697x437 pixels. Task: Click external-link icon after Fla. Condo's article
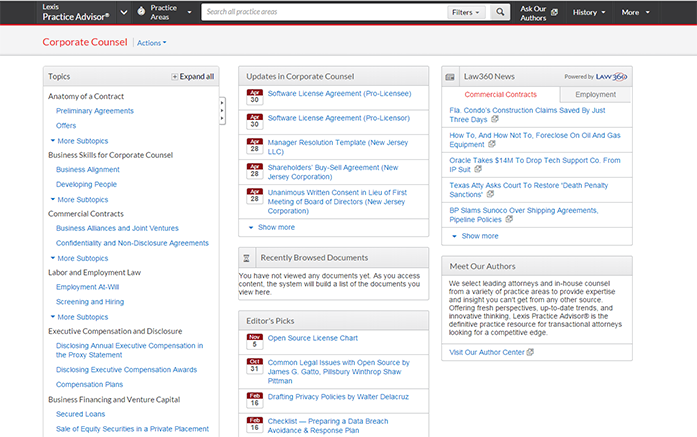click(x=495, y=119)
